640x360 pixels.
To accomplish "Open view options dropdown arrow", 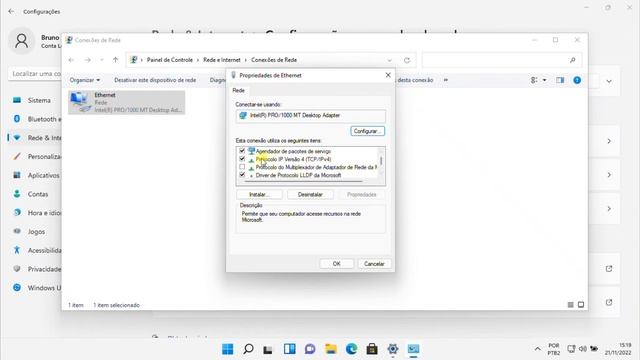I will (544, 80).
